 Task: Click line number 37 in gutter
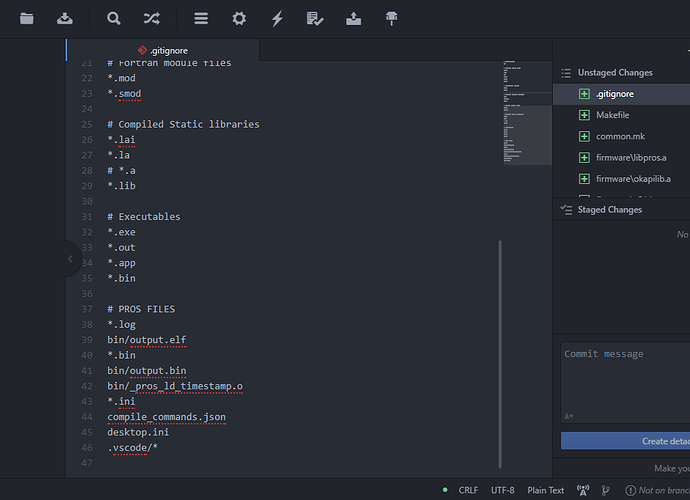click(x=87, y=309)
